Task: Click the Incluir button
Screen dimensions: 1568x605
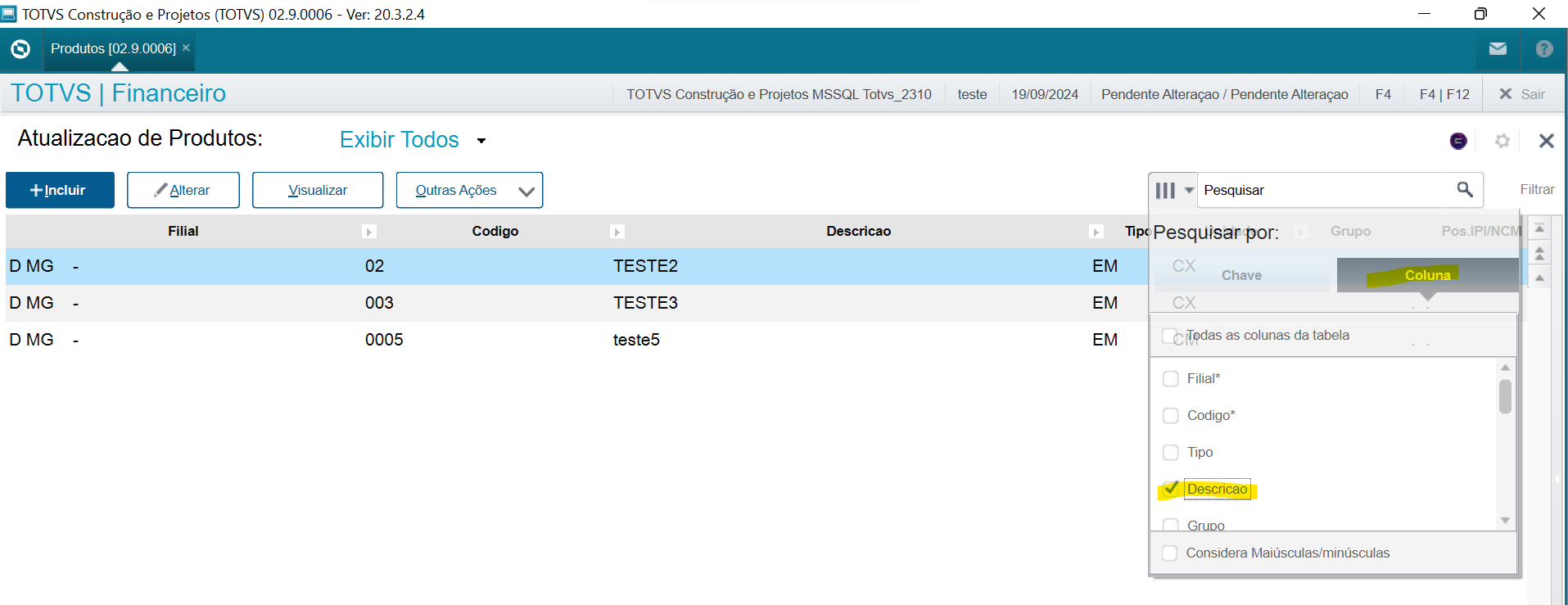Action: coord(60,190)
